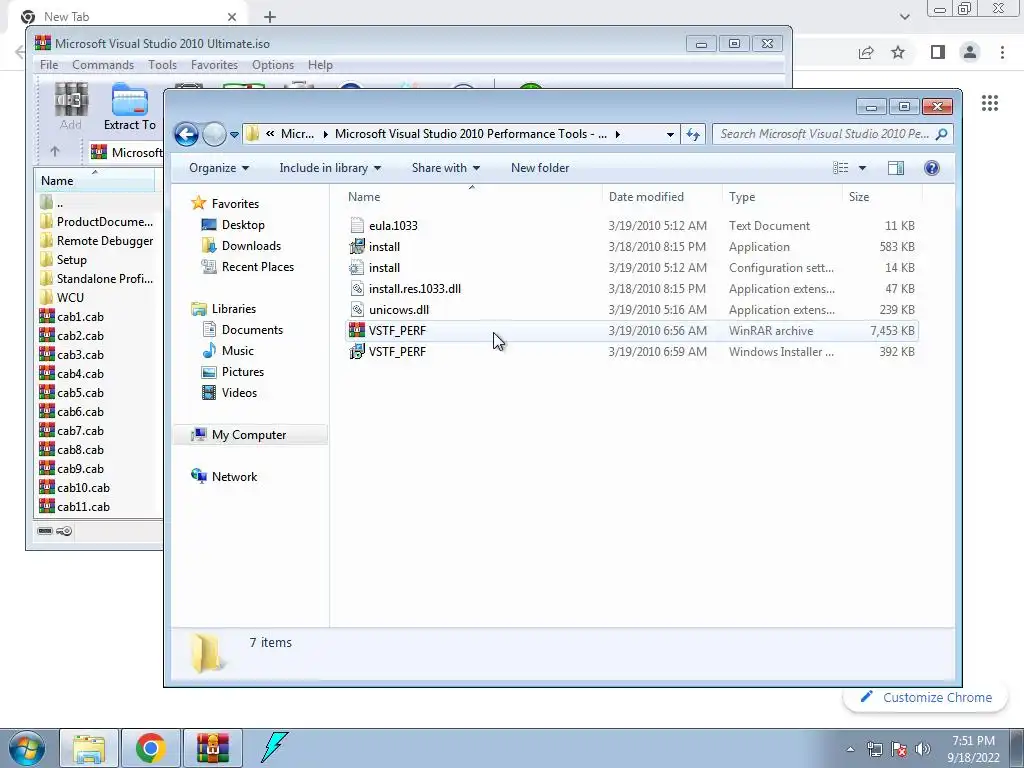This screenshot has width=1024, height=768.
Task: Open Videos library
Action: tap(230, 392)
